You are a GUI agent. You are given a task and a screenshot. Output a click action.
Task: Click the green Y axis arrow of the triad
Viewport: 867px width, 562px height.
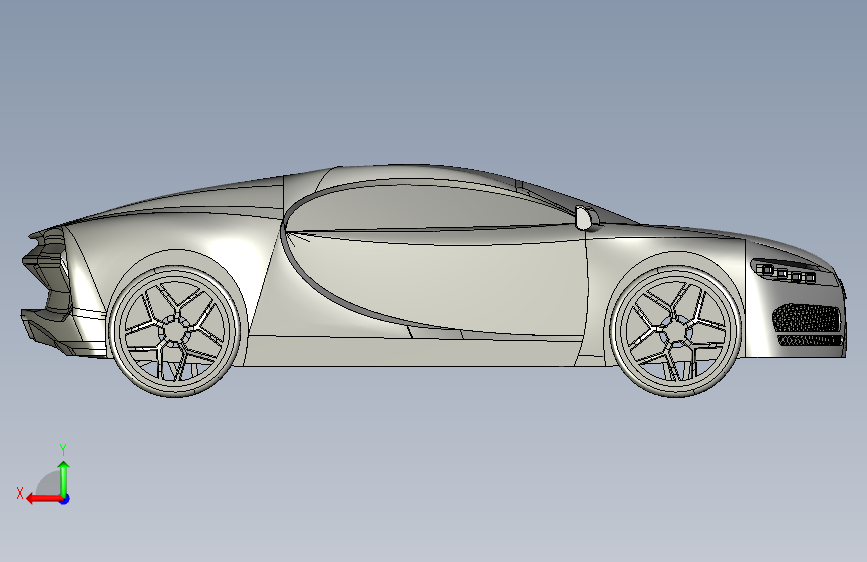click(64, 478)
